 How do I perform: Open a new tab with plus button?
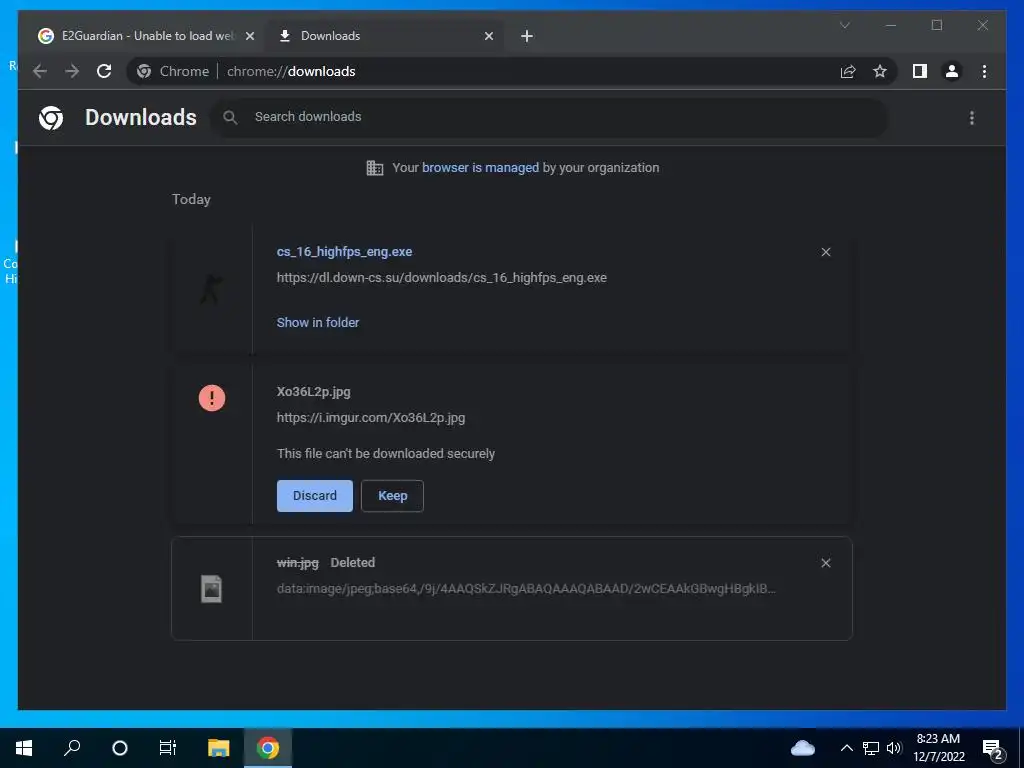click(x=527, y=36)
